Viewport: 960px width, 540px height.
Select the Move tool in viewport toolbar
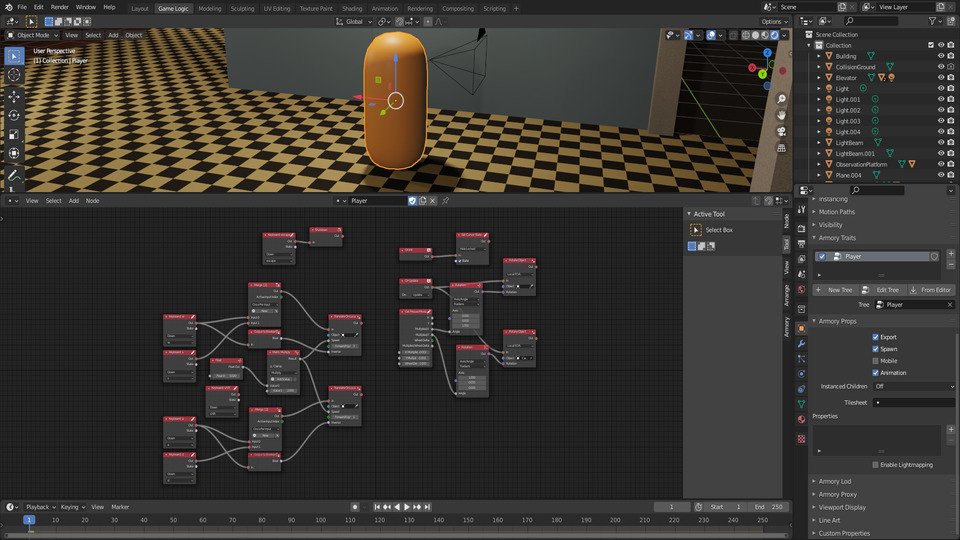(x=14, y=96)
